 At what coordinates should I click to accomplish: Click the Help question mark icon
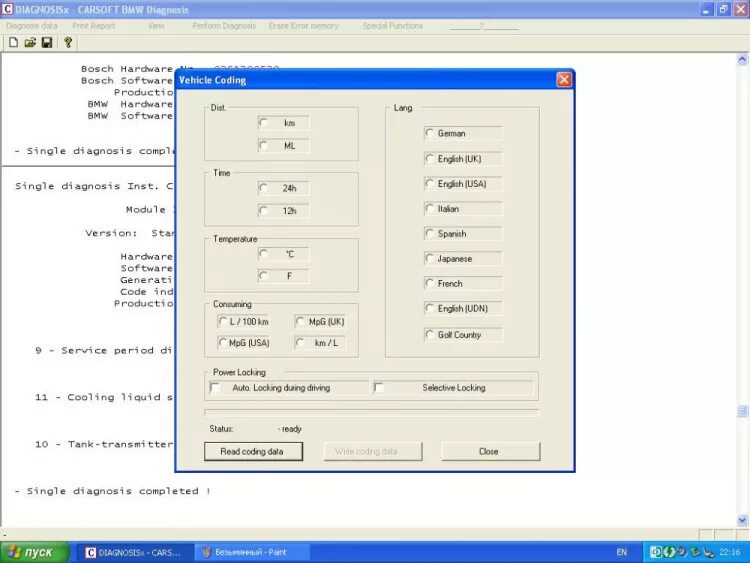[68, 43]
